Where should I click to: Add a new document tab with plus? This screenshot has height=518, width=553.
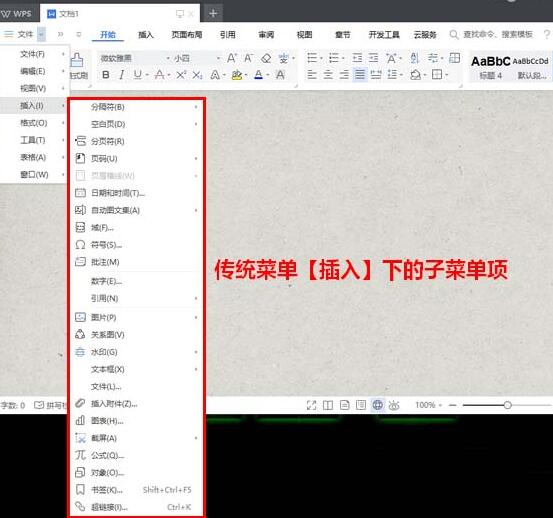pos(213,13)
